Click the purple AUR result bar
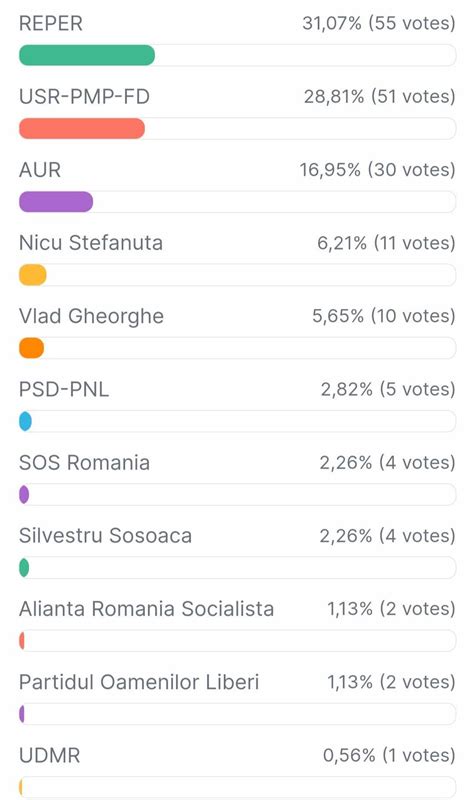Image resolution: width=474 pixels, height=800 pixels. click(56, 202)
